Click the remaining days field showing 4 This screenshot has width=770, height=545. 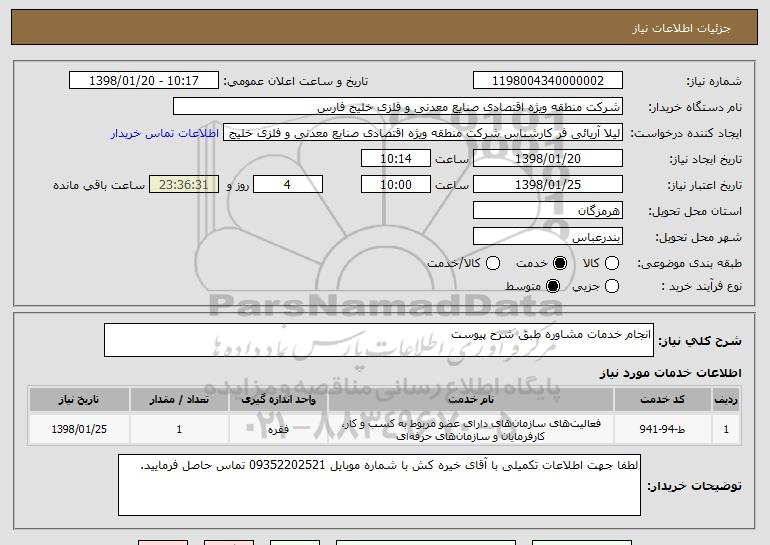click(288, 185)
